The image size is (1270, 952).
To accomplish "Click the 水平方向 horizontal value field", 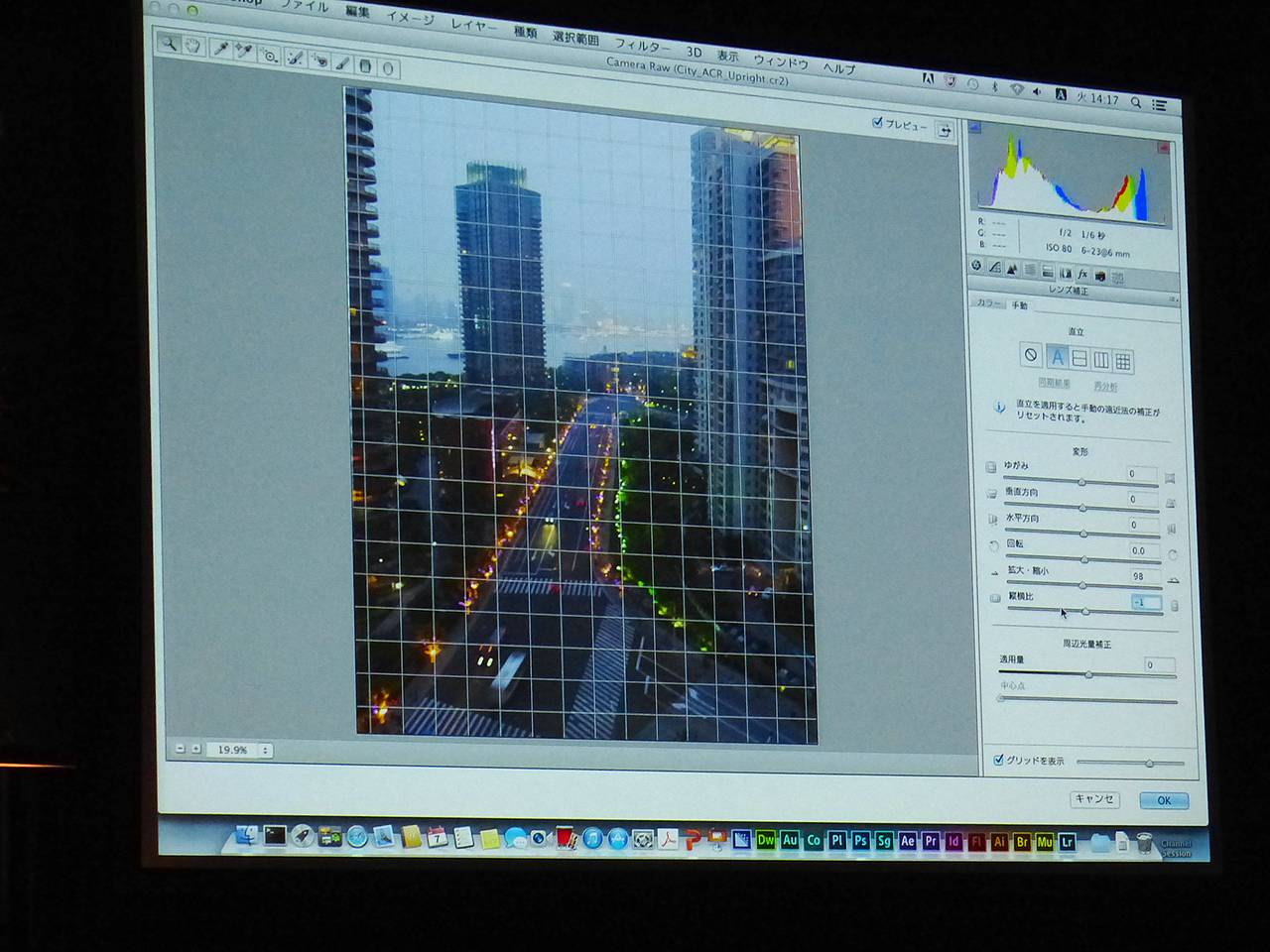I will (x=1142, y=525).
